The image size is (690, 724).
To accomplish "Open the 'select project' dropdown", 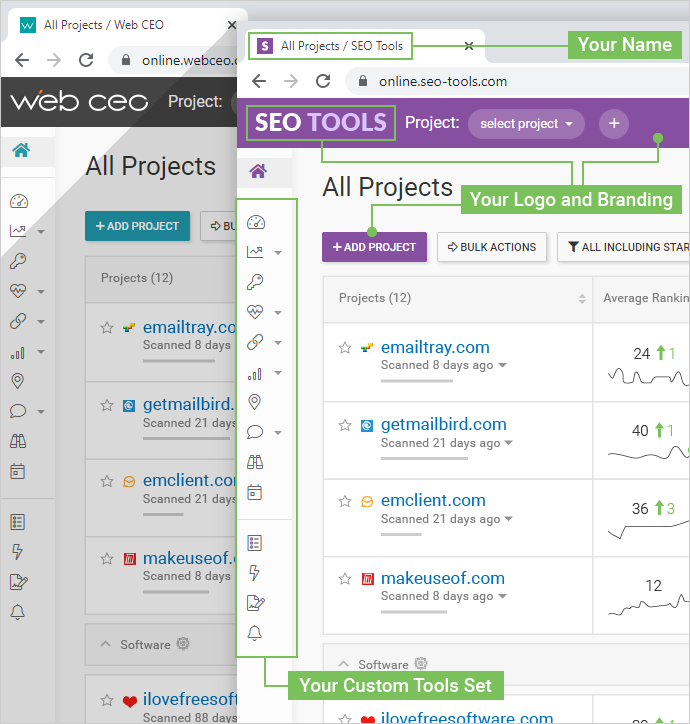I will click(x=526, y=124).
